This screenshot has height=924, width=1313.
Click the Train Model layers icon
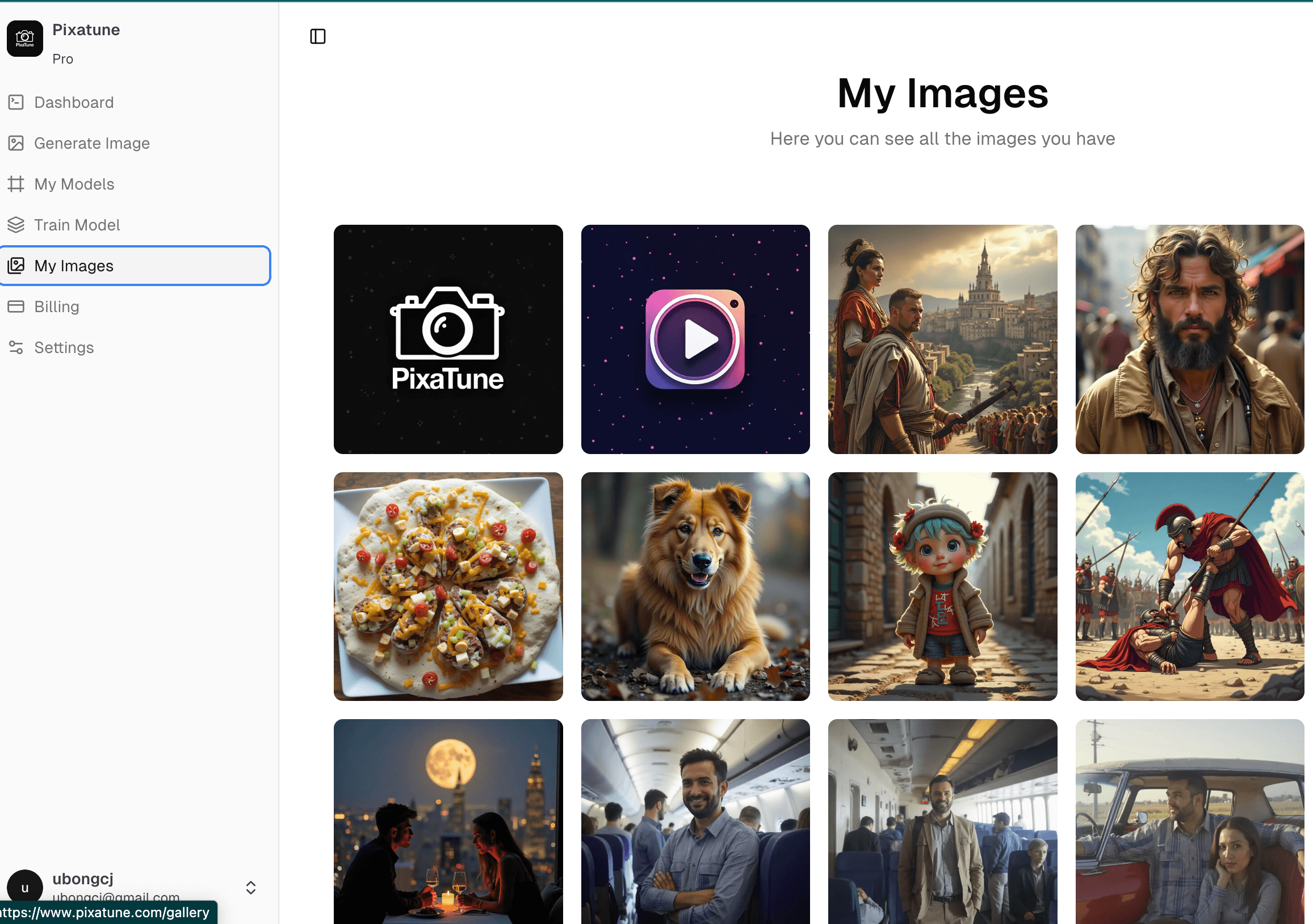point(16,225)
